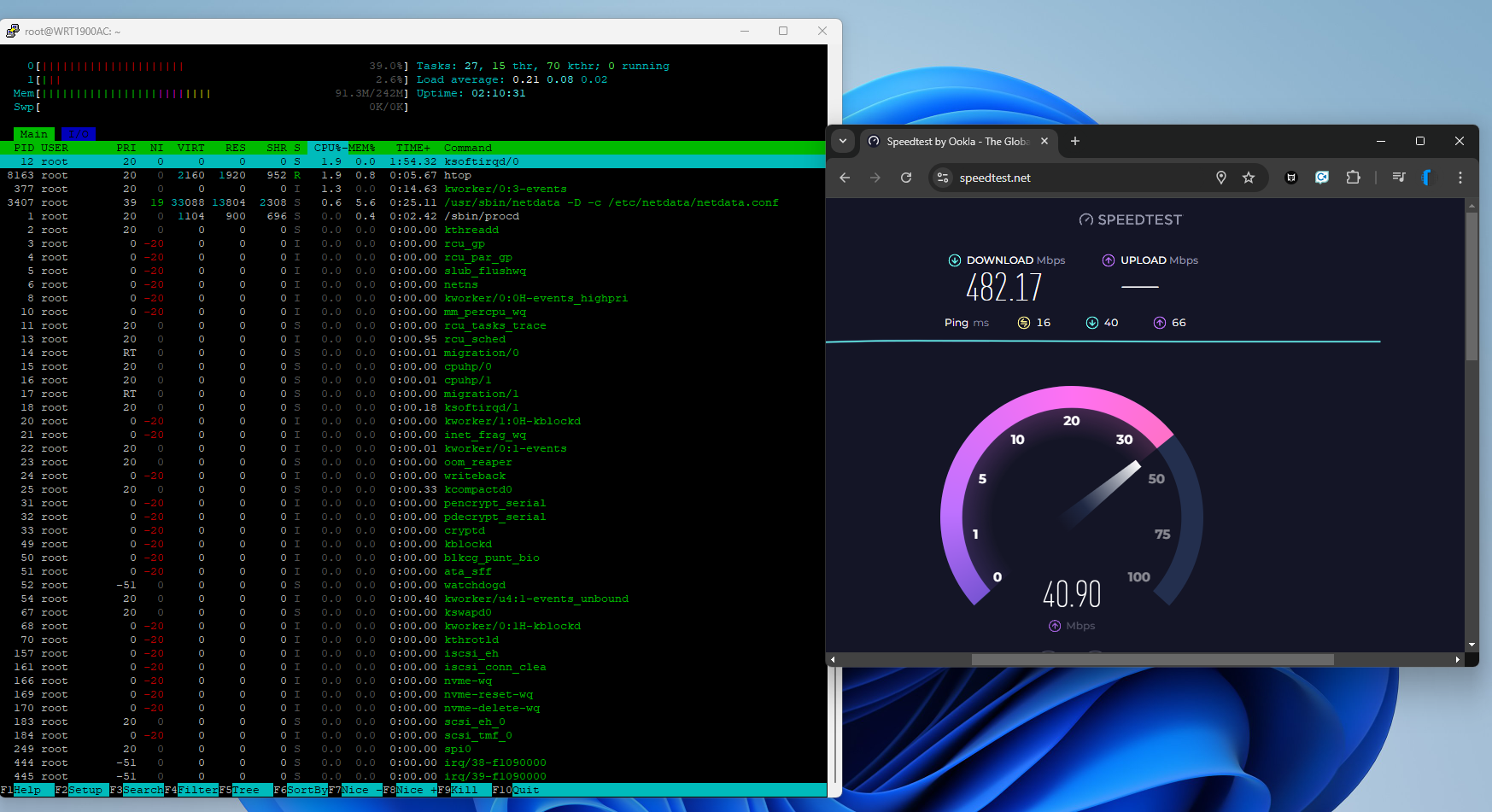Click the browser vertical scrollbar thumb
The height and width of the screenshot is (812, 1492).
[1472, 286]
